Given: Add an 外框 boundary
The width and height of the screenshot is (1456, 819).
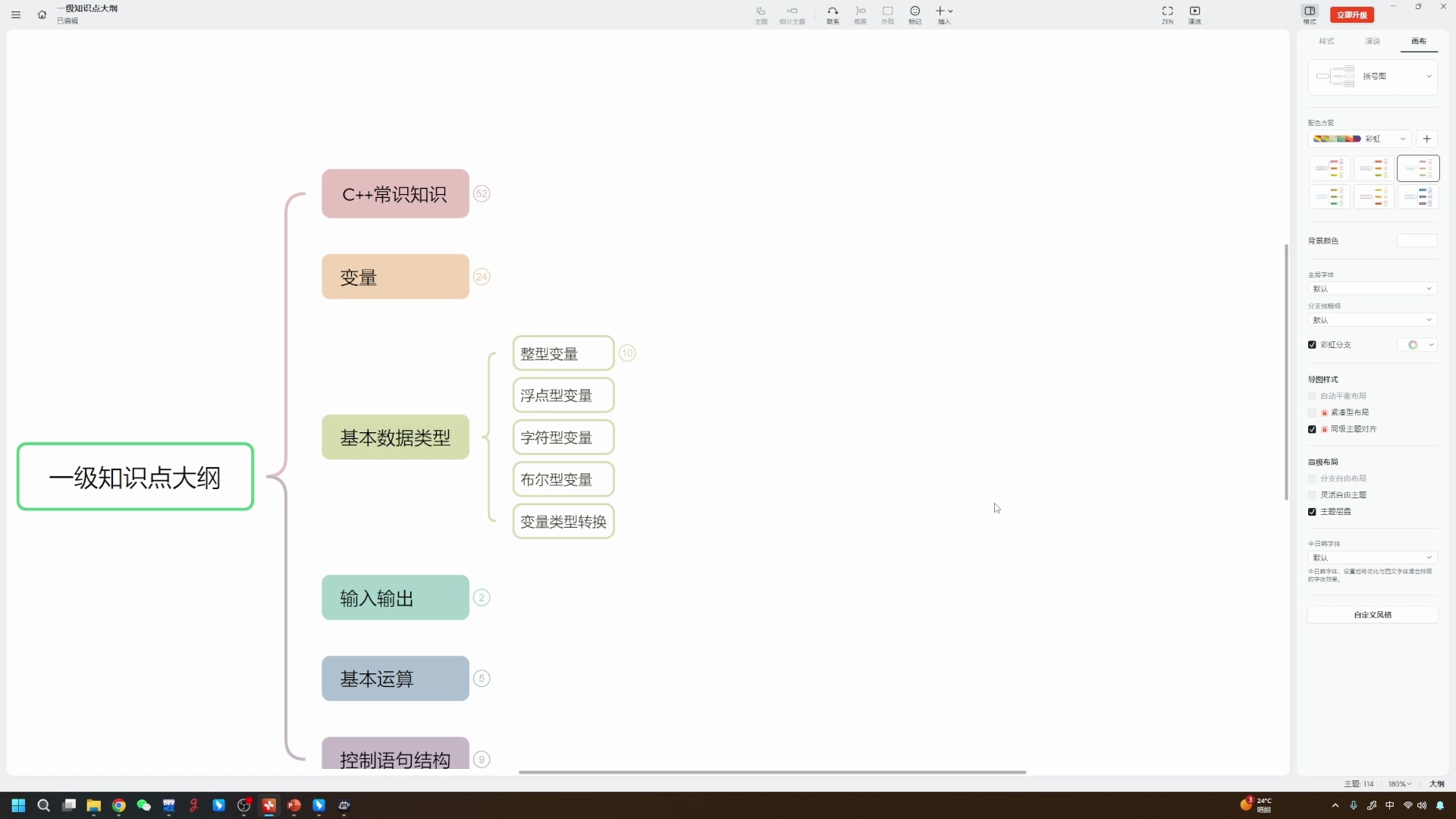Looking at the screenshot, I should click(887, 15).
